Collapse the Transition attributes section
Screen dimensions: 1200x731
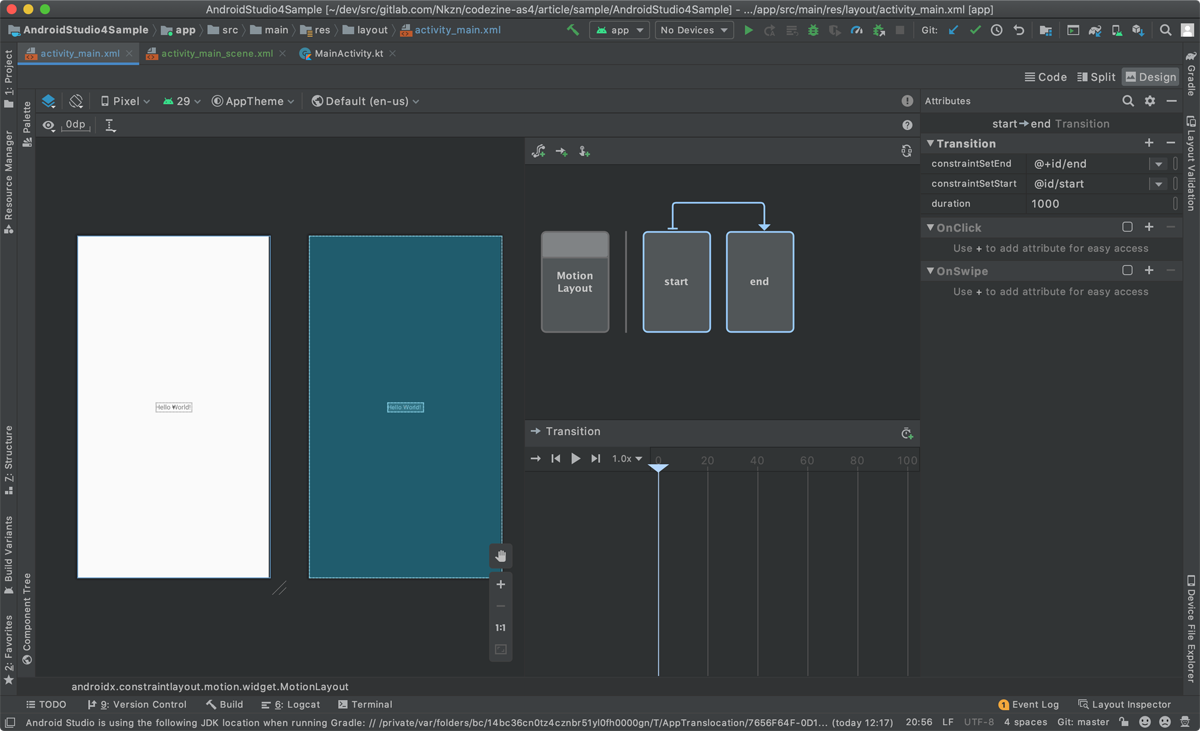930,144
